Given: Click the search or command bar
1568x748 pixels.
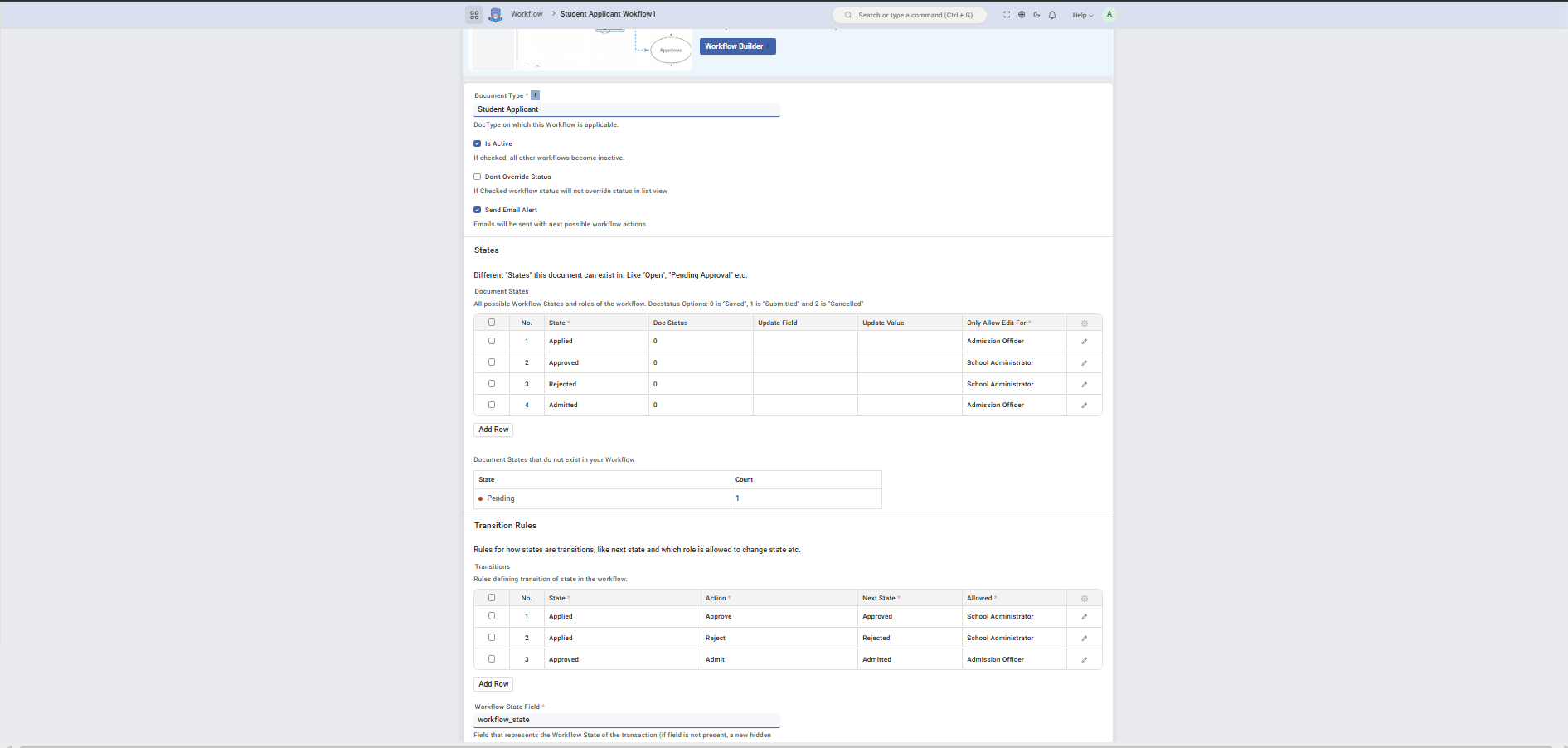Looking at the screenshot, I should pos(910,15).
